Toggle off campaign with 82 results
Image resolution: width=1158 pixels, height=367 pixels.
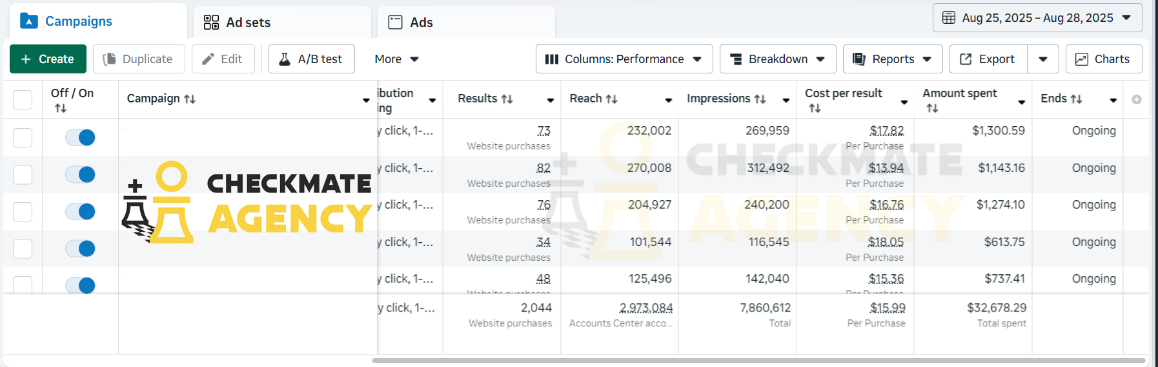pos(80,174)
